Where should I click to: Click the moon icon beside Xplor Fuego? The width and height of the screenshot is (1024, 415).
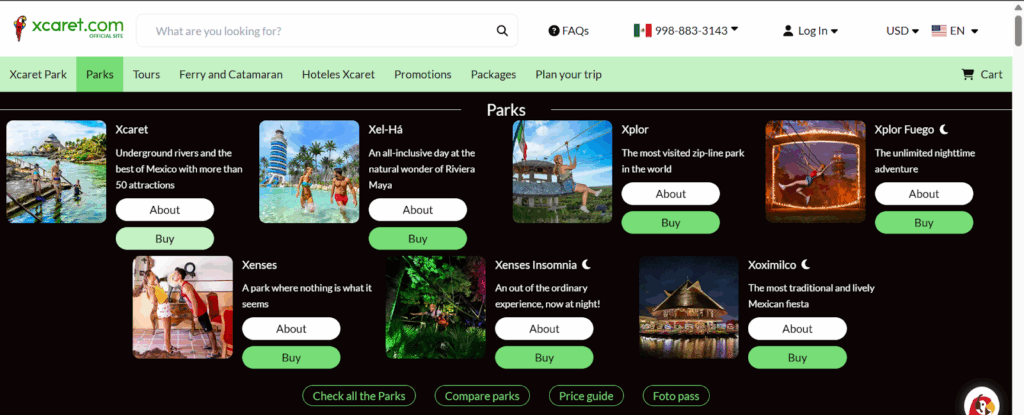coord(944,129)
